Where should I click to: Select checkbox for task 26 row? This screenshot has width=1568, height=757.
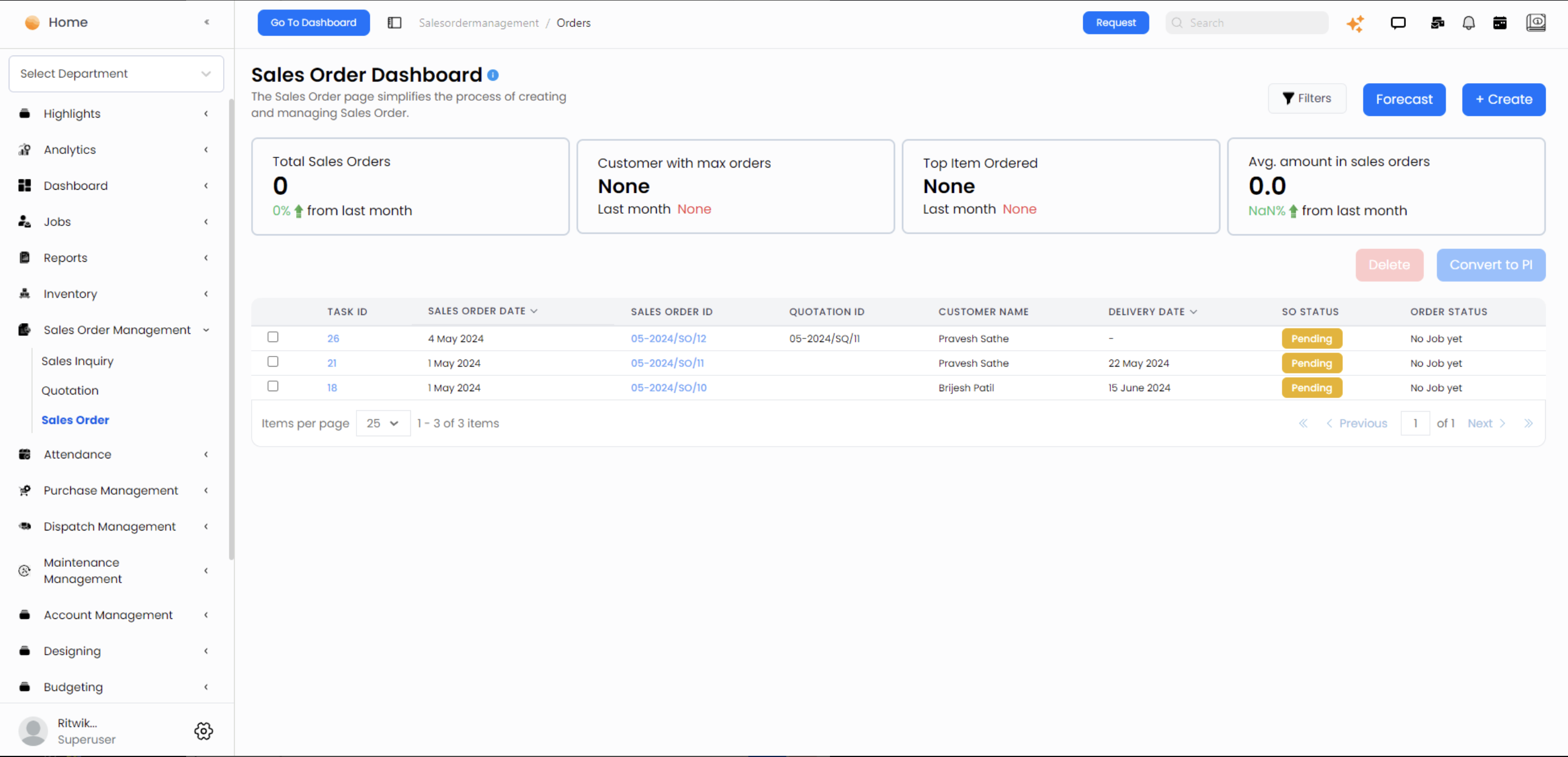(273, 337)
